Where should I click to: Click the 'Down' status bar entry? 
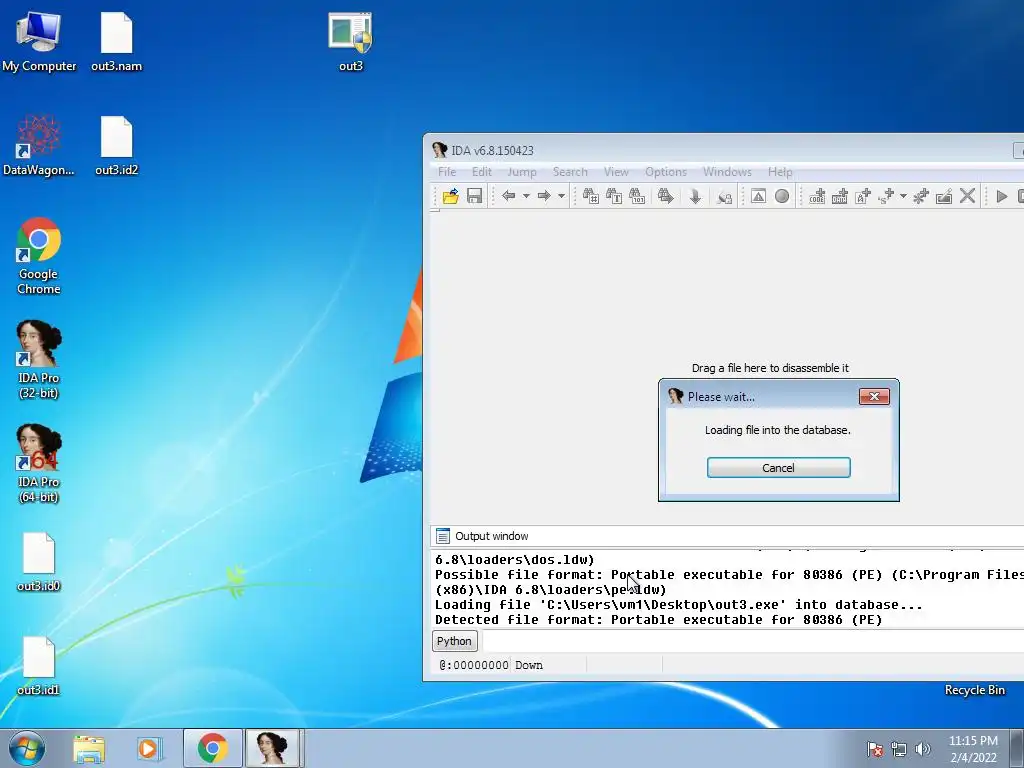[529, 665]
